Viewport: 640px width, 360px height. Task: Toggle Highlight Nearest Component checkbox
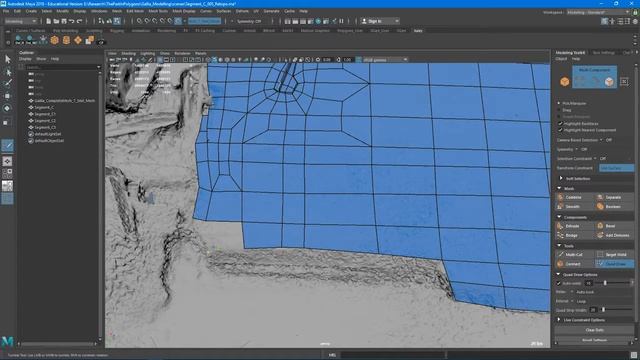560,130
